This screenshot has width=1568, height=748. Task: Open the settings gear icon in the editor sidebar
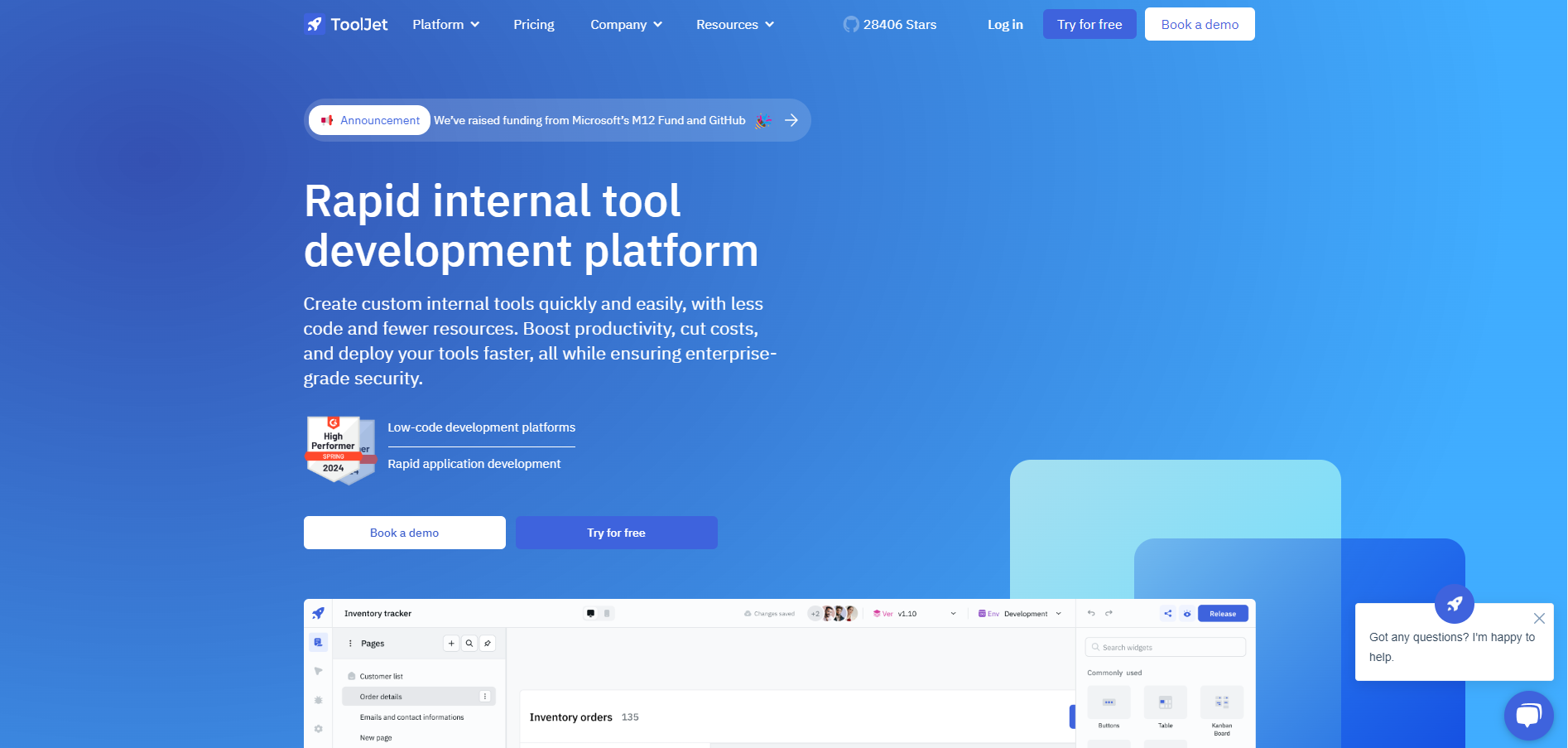[318, 729]
